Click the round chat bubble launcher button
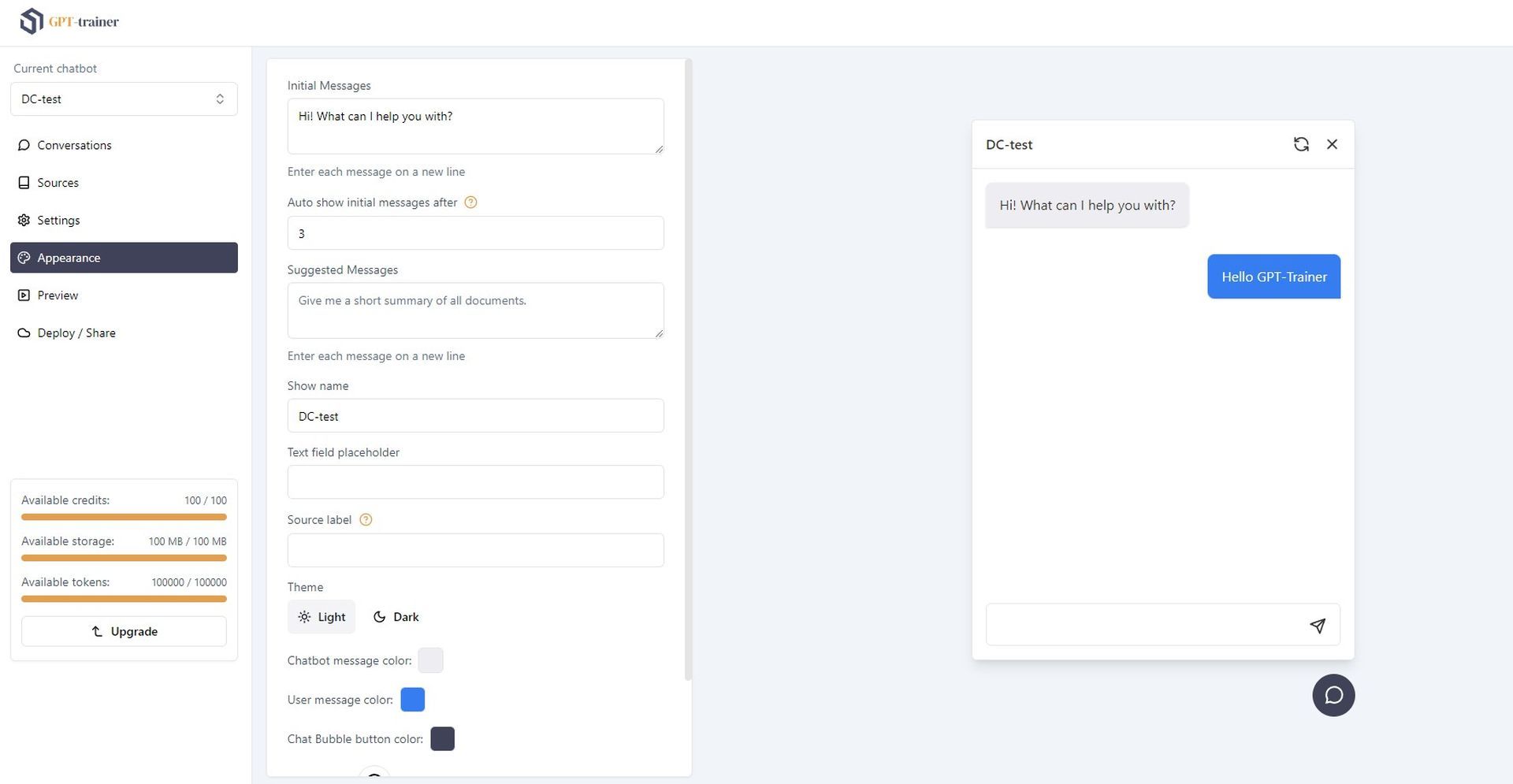 tap(1333, 696)
